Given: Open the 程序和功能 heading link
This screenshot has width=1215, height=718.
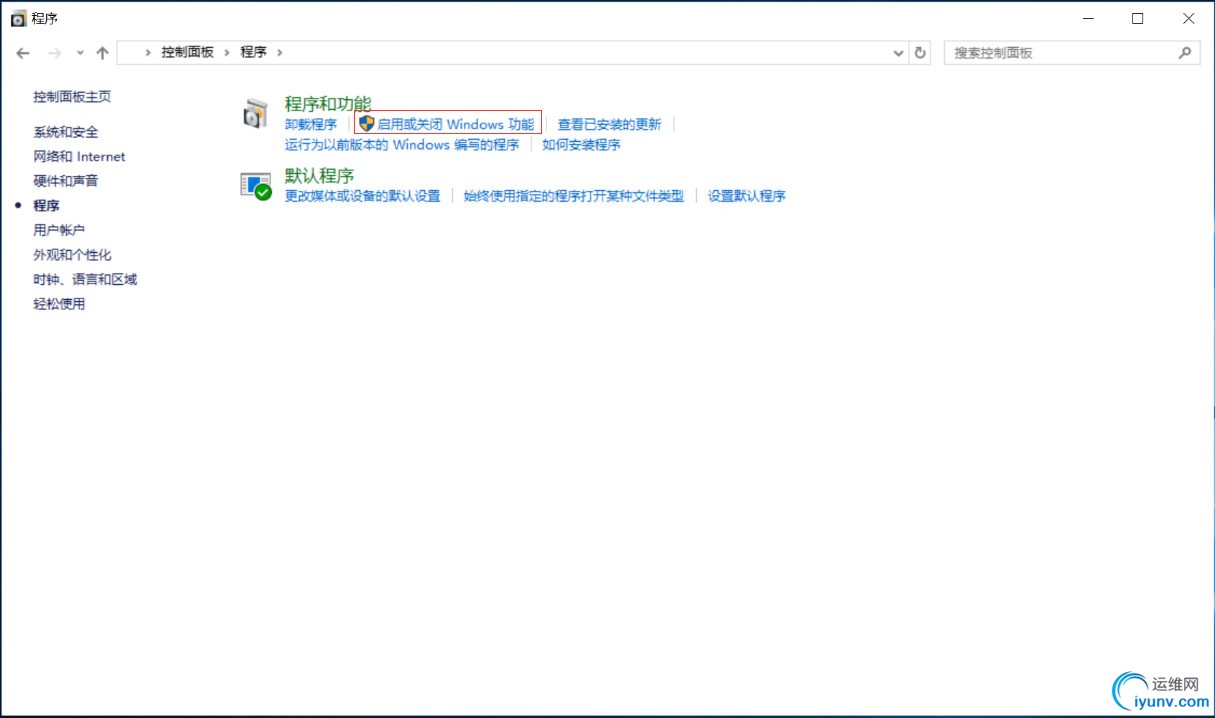Looking at the screenshot, I should point(328,104).
